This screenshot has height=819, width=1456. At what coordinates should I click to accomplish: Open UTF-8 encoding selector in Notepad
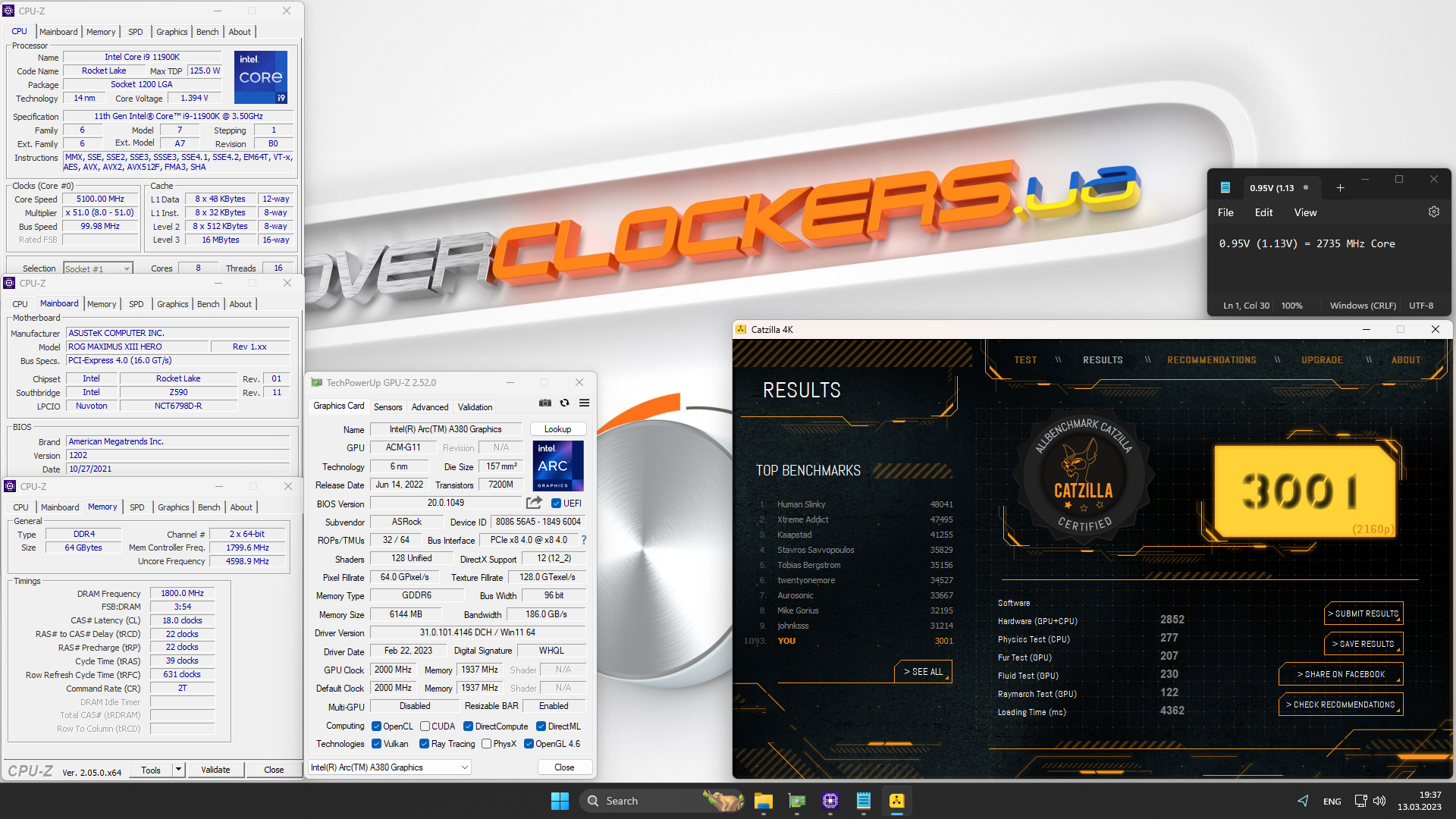point(1421,306)
